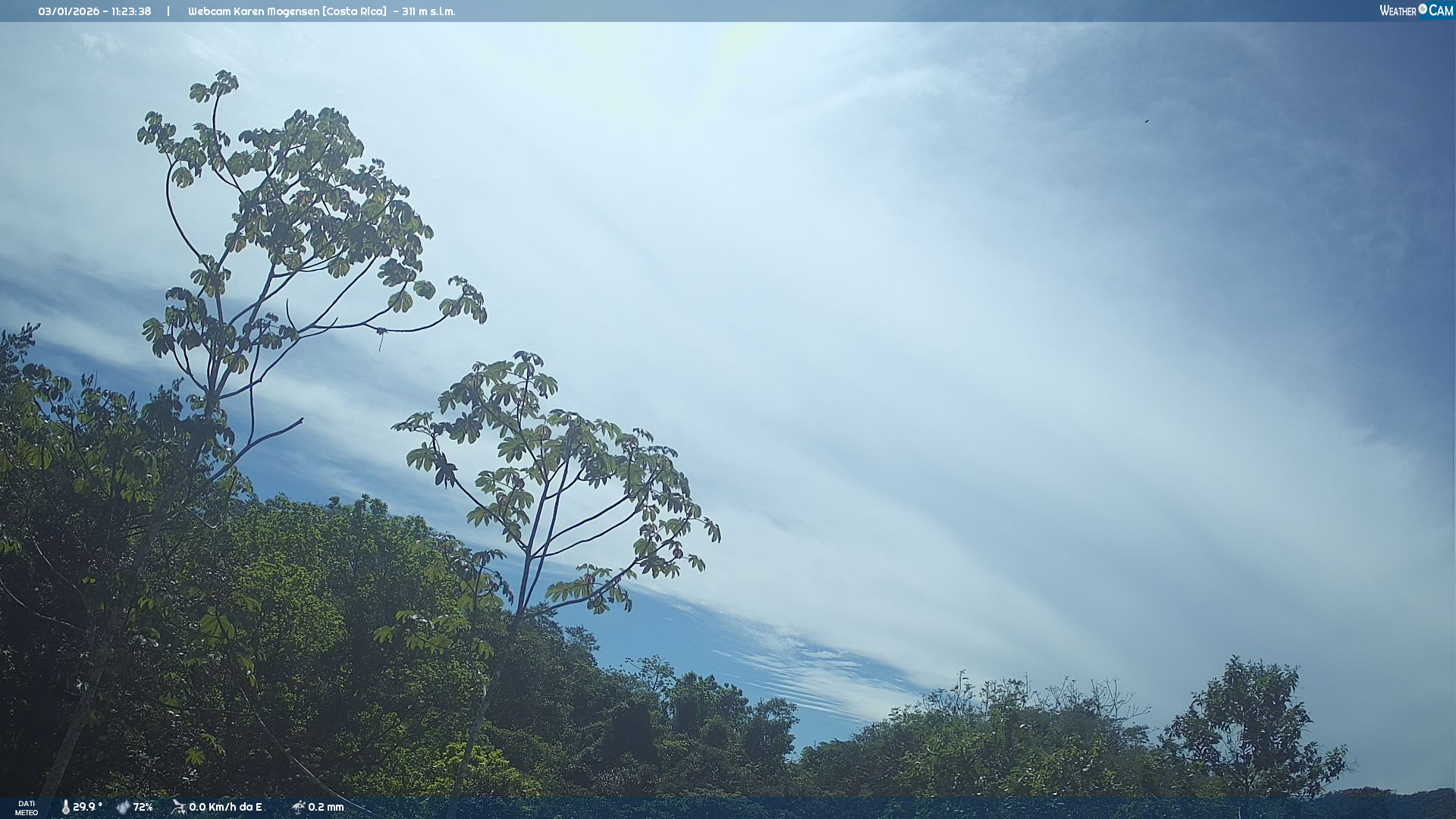Click the CAM text in the logo
The width and height of the screenshot is (1456, 819).
(x=1441, y=11)
